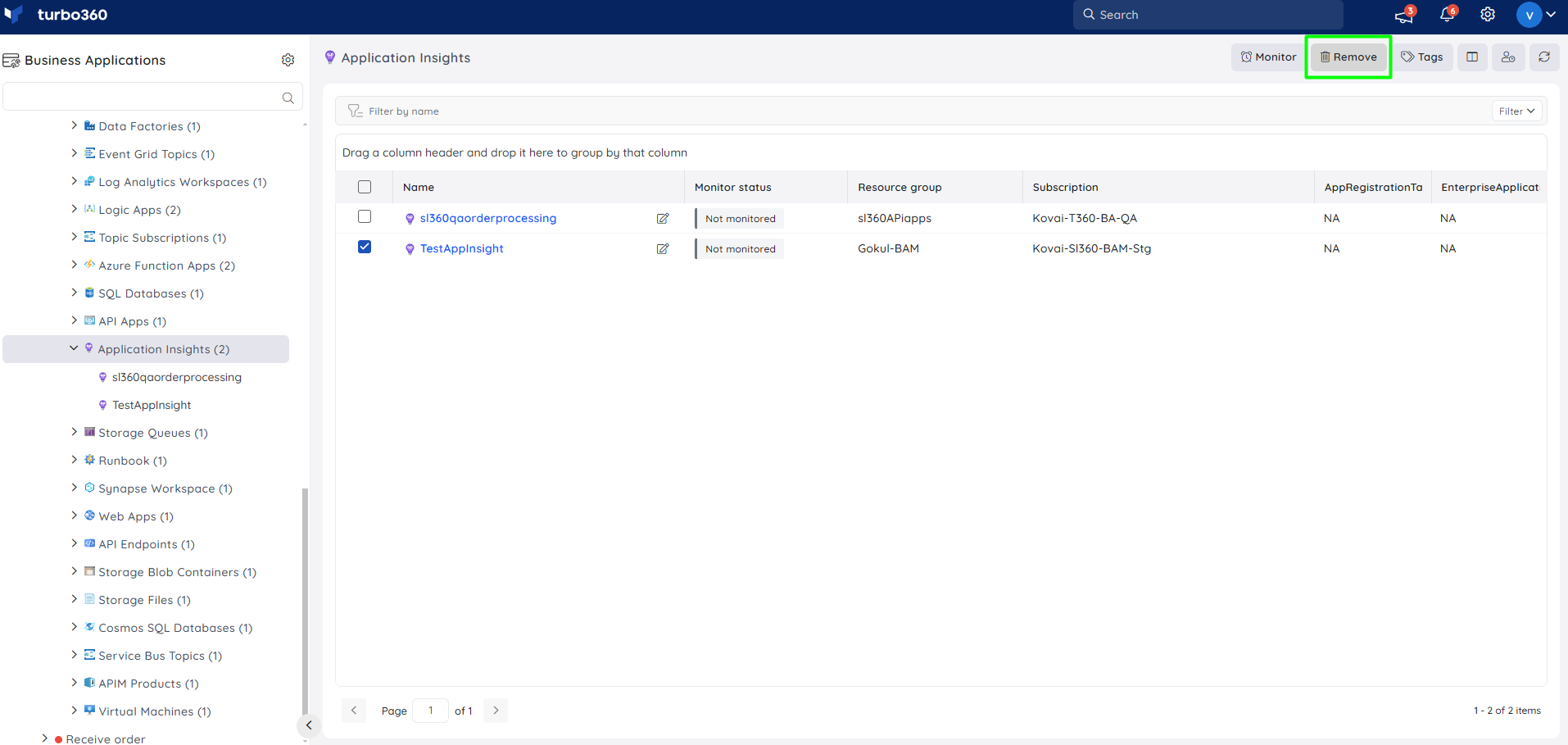
Task: Edit sl360qaorderprocessing via pencil icon
Action: point(663,219)
